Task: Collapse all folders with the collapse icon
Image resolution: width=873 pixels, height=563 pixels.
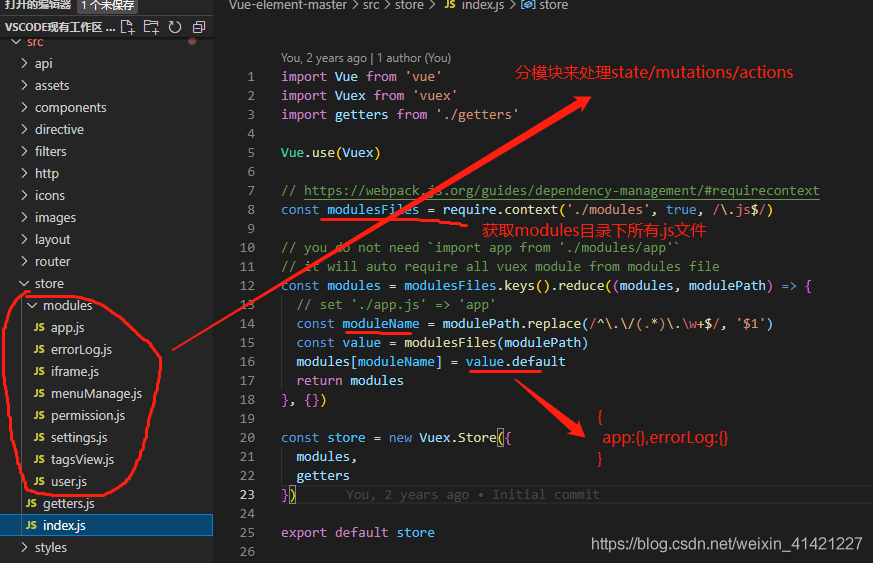Action: click(199, 27)
